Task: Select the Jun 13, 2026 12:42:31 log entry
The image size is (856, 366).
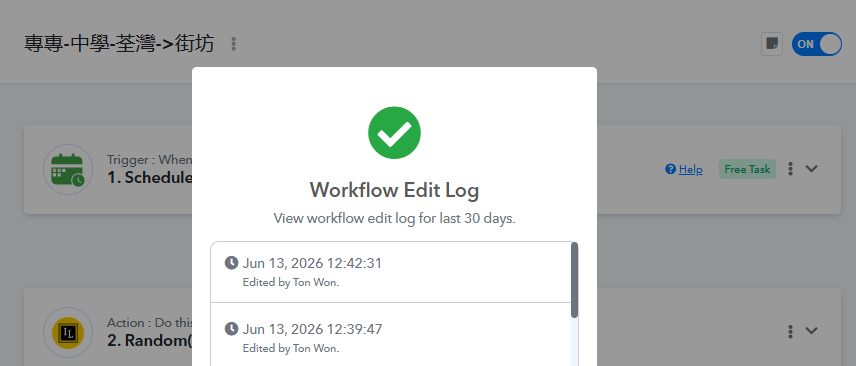Action: [x=390, y=271]
